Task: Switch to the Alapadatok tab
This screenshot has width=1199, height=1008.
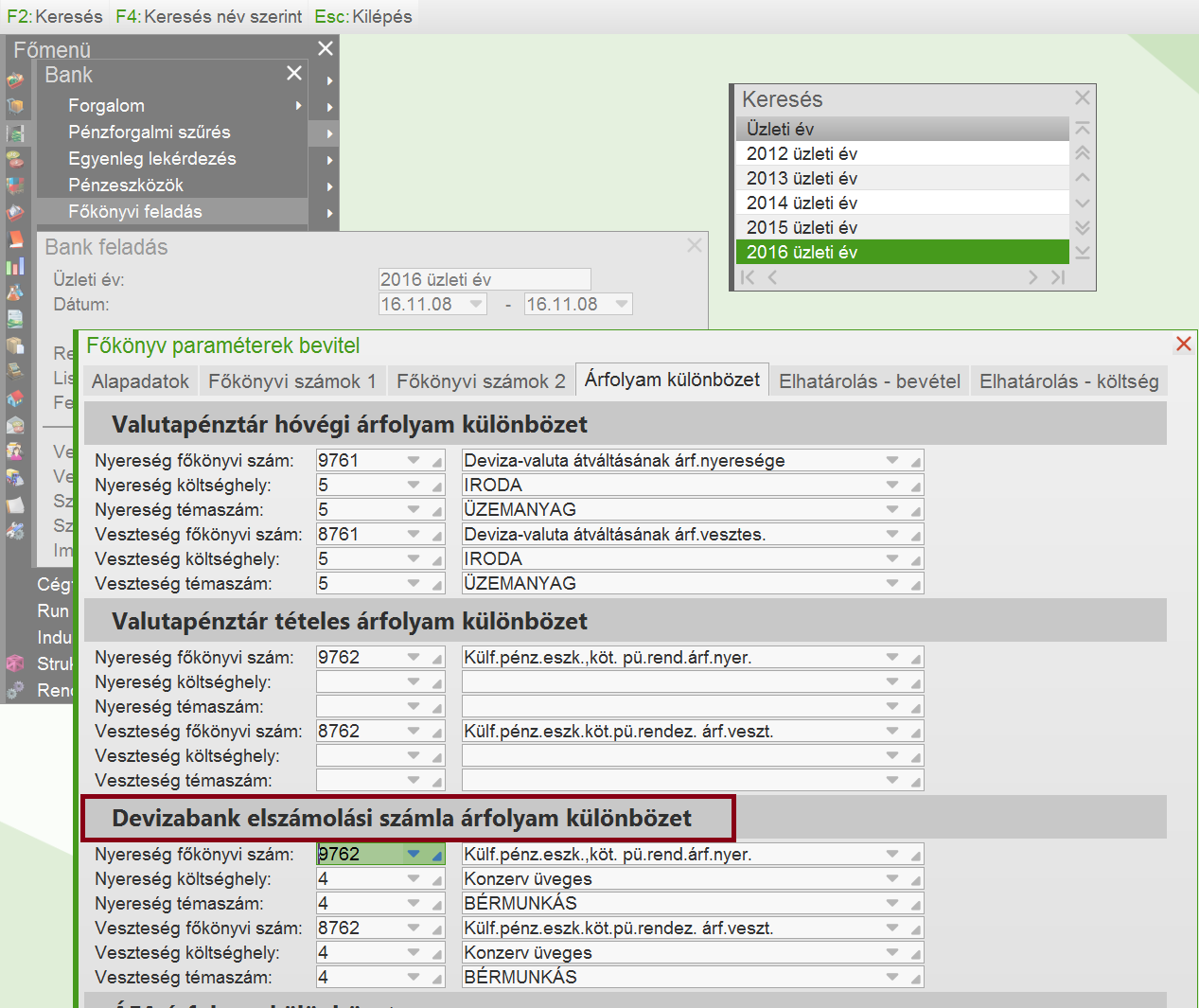Action: (140, 381)
